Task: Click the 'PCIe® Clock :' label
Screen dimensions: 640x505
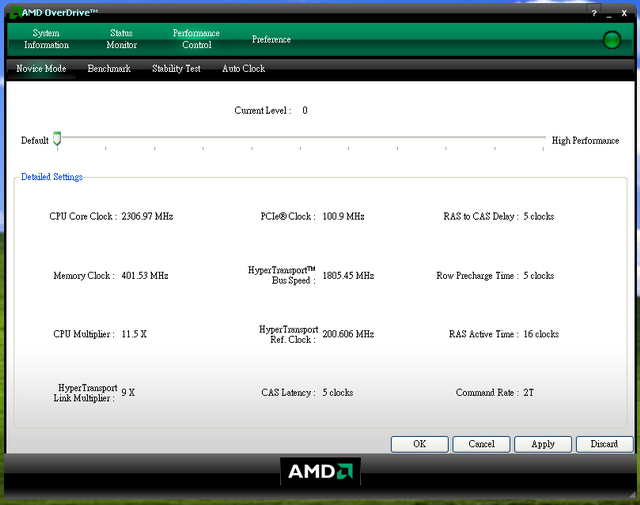Action: pyautogui.click(x=288, y=216)
